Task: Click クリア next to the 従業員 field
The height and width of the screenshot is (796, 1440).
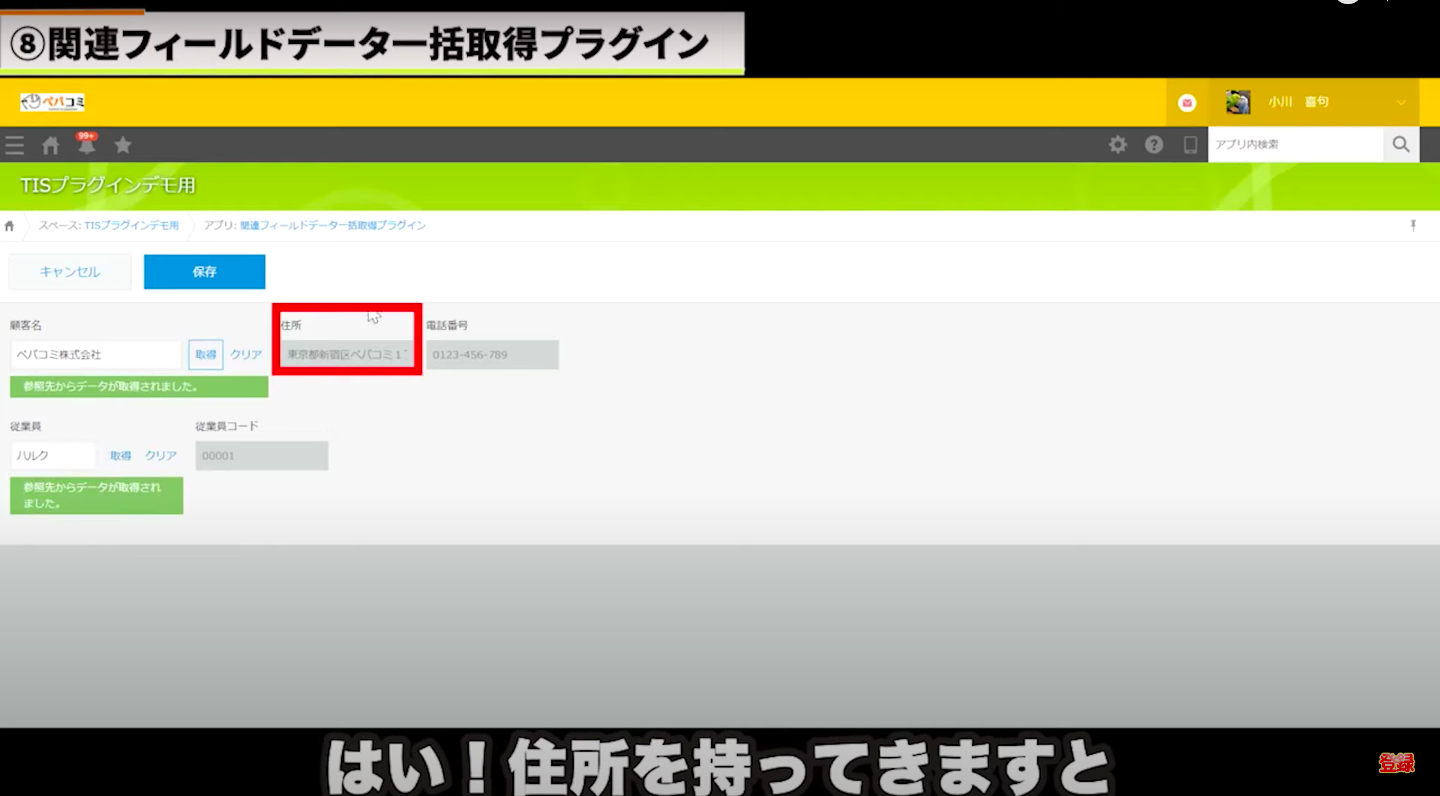Action: pos(161,456)
